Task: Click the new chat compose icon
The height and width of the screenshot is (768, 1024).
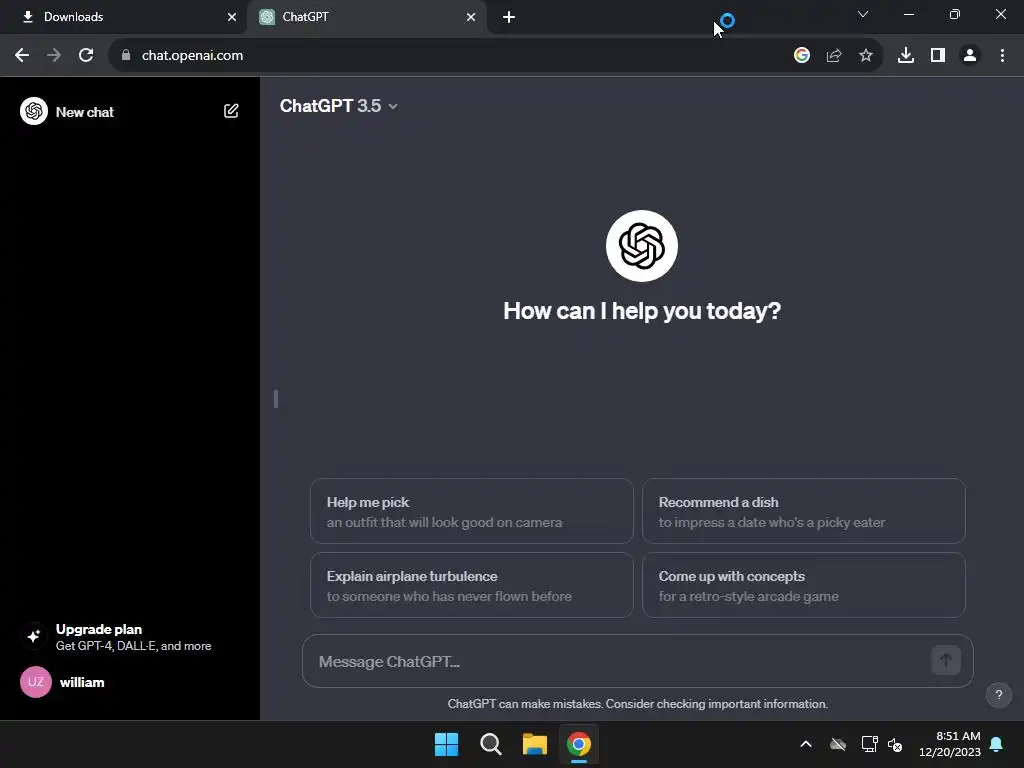Action: click(x=231, y=111)
